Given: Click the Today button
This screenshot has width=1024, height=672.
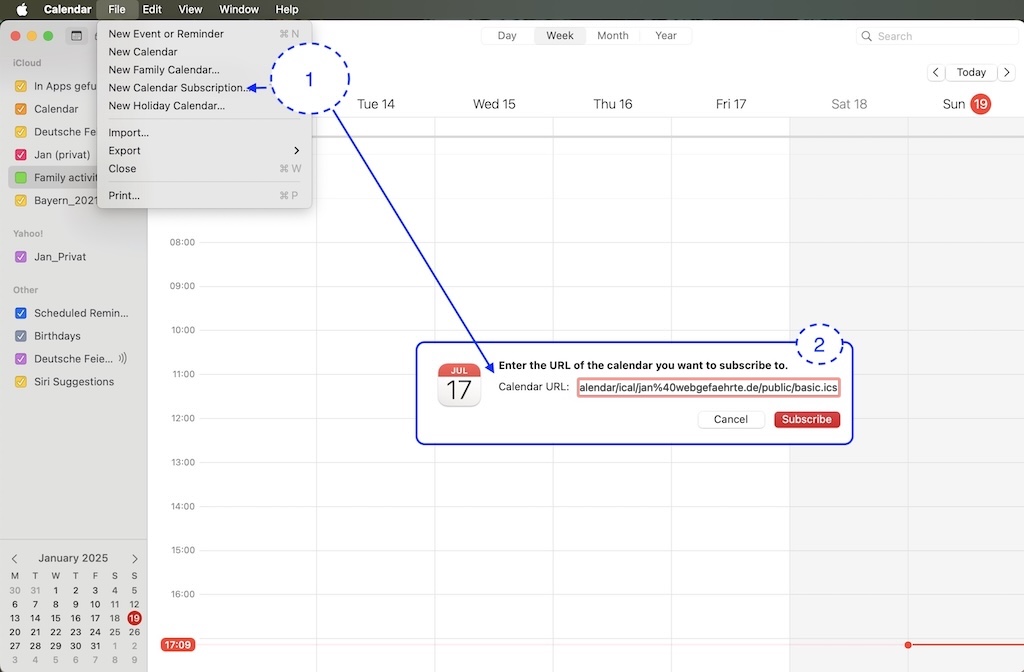Looking at the screenshot, I should 971,72.
